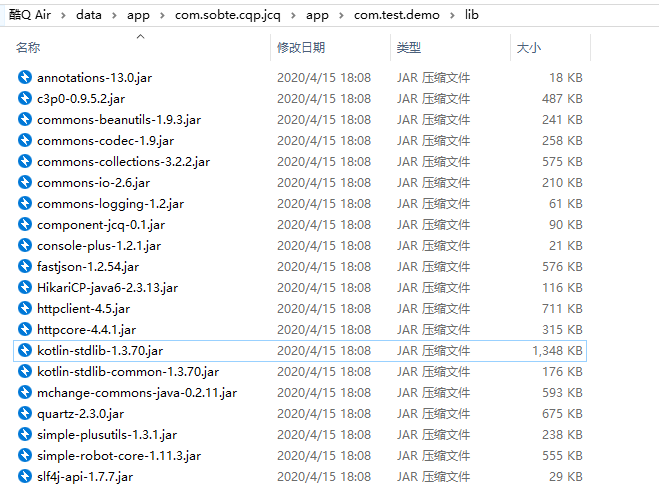Click the icon of httpclient-4.5.jar
The width and height of the screenshot is (659, 502).
click(25, 309)
